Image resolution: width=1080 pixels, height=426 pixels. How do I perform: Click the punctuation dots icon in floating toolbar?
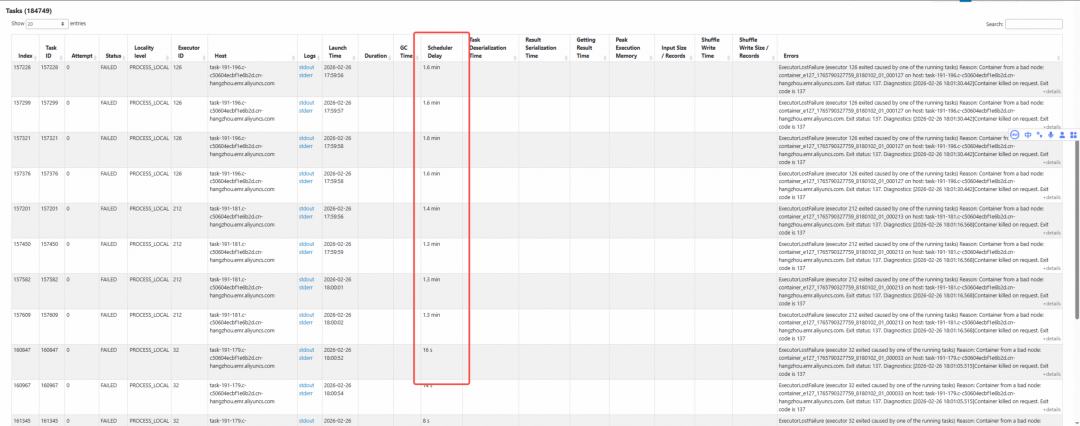[x=1038, y=134]
